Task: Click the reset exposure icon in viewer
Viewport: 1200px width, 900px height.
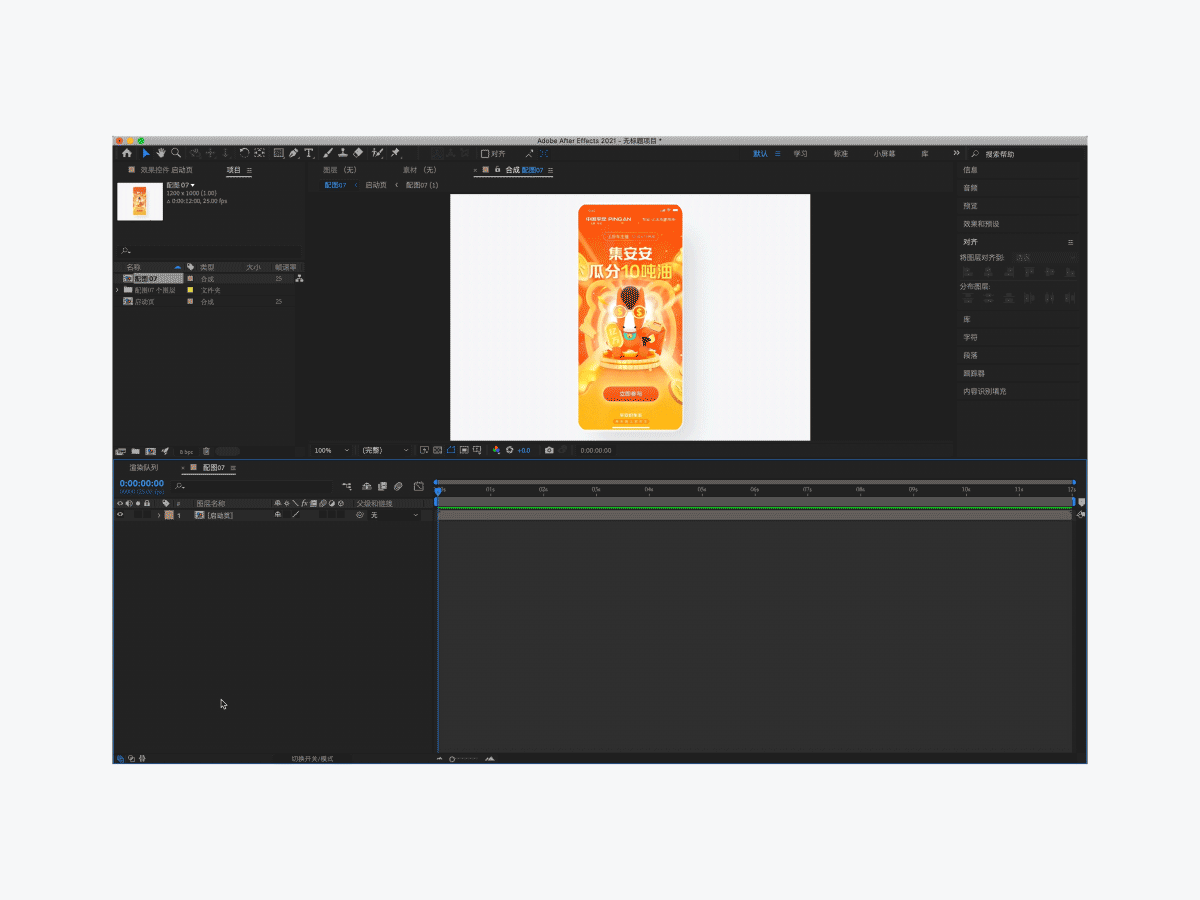Action: [x=509, y=450]
